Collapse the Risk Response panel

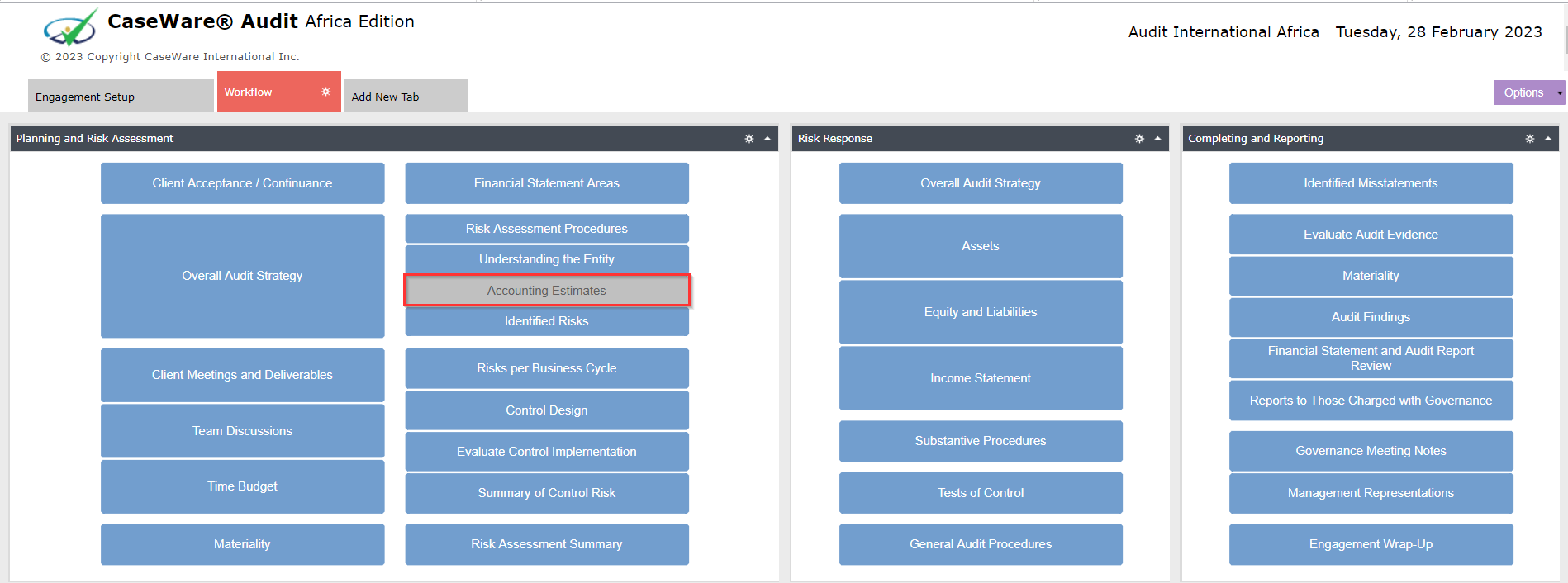coord(1157,139)
